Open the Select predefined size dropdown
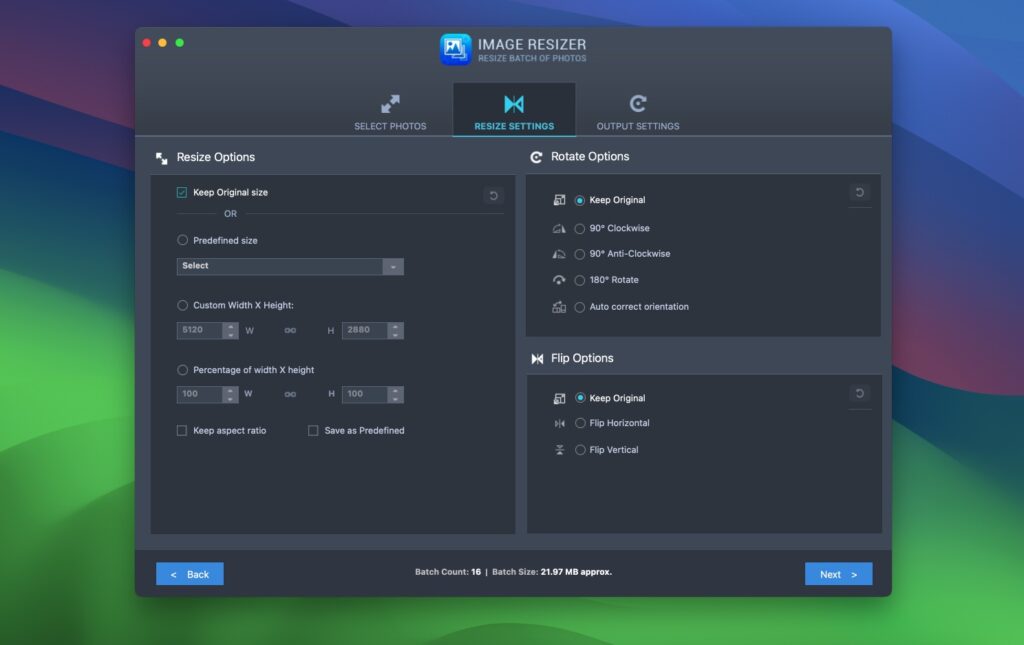 [x=393, y=267]
